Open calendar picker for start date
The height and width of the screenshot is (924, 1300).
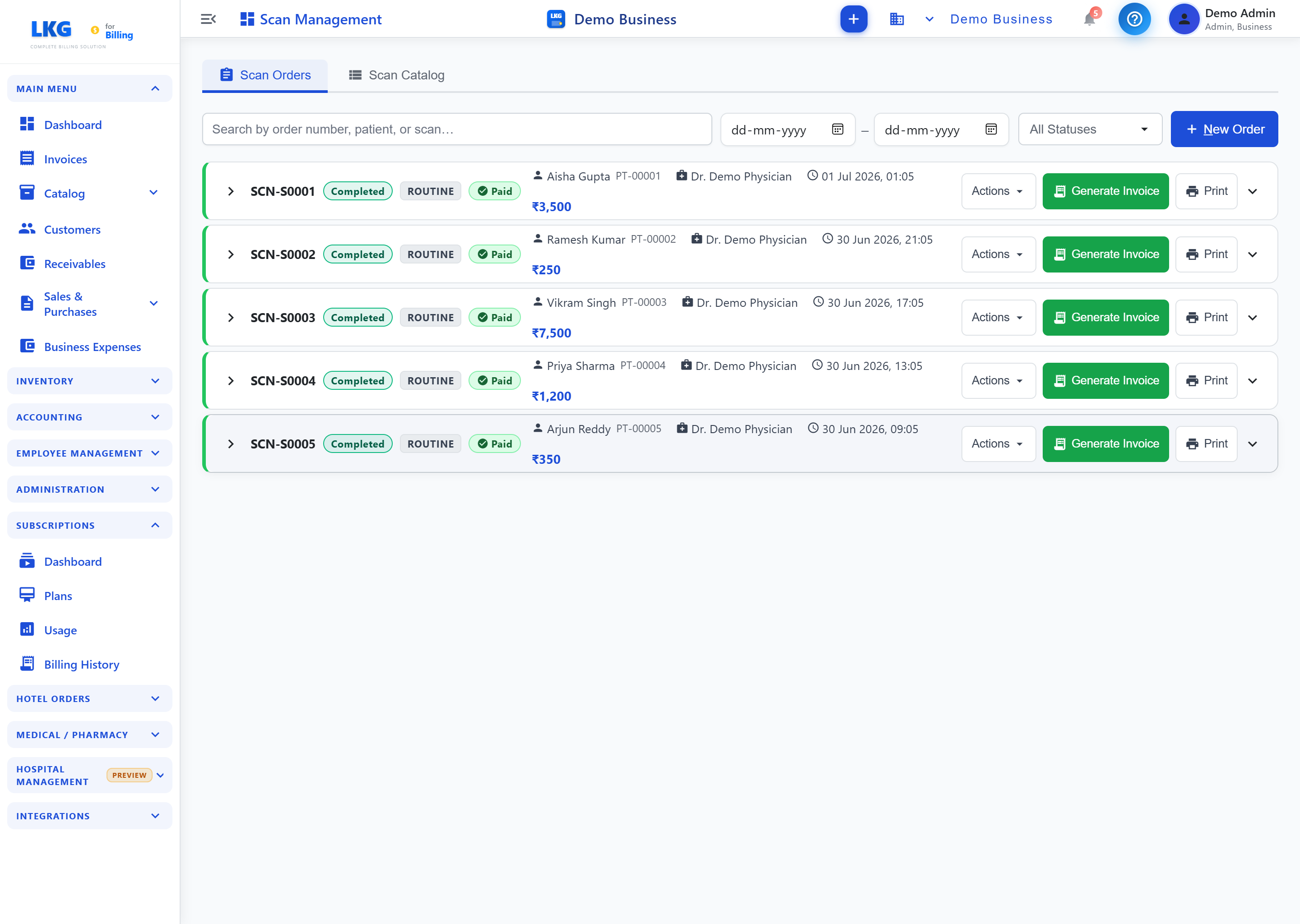click(x=837, y=129)
